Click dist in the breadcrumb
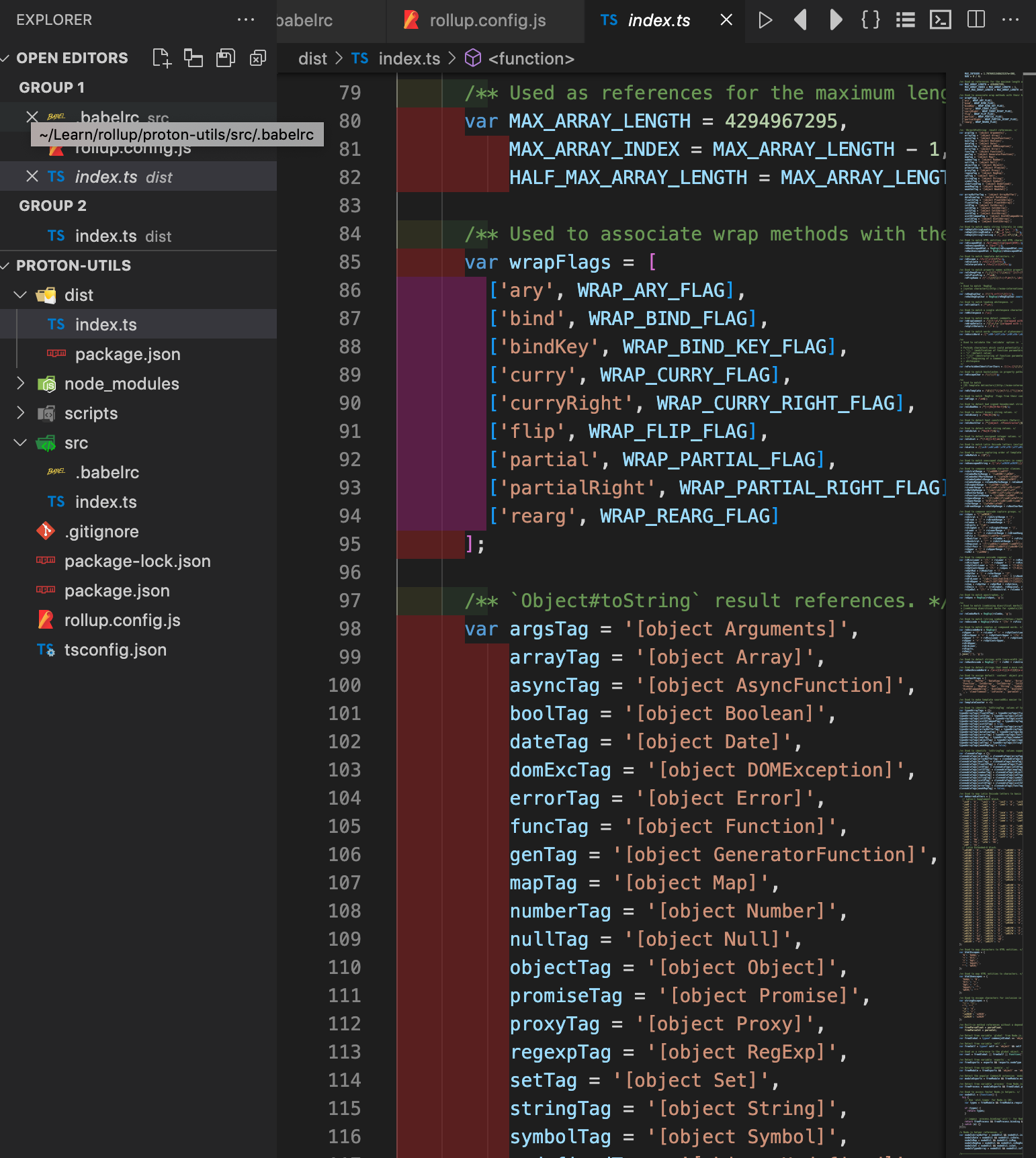 (312, 59)
